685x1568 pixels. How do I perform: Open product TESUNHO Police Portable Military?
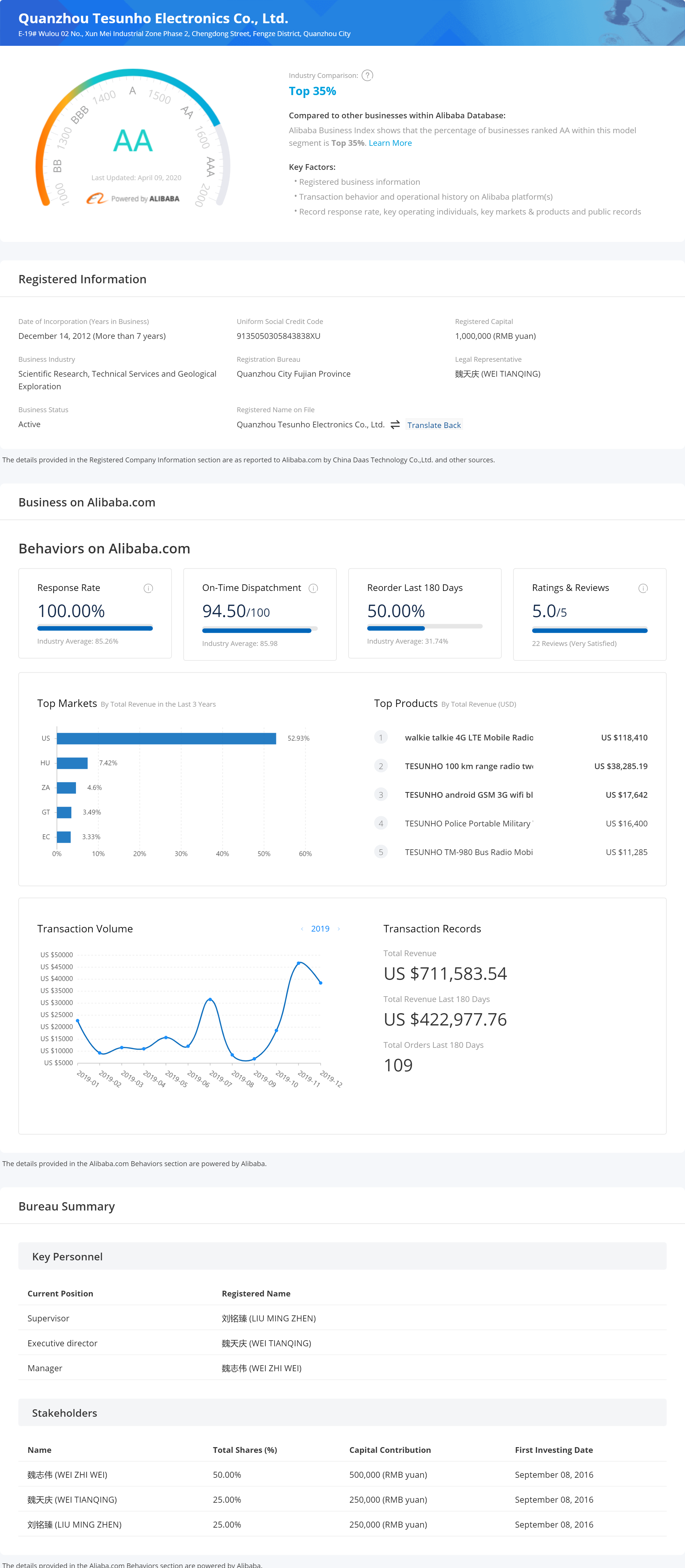(469, 824)
